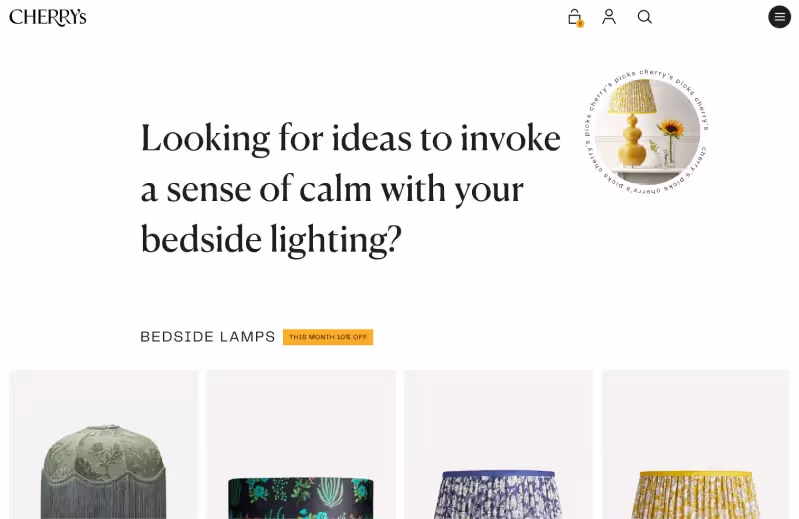This screenshot has height=519, width=799.
Task: Click the "This month 10% off" badge
Action: [328, 337]
